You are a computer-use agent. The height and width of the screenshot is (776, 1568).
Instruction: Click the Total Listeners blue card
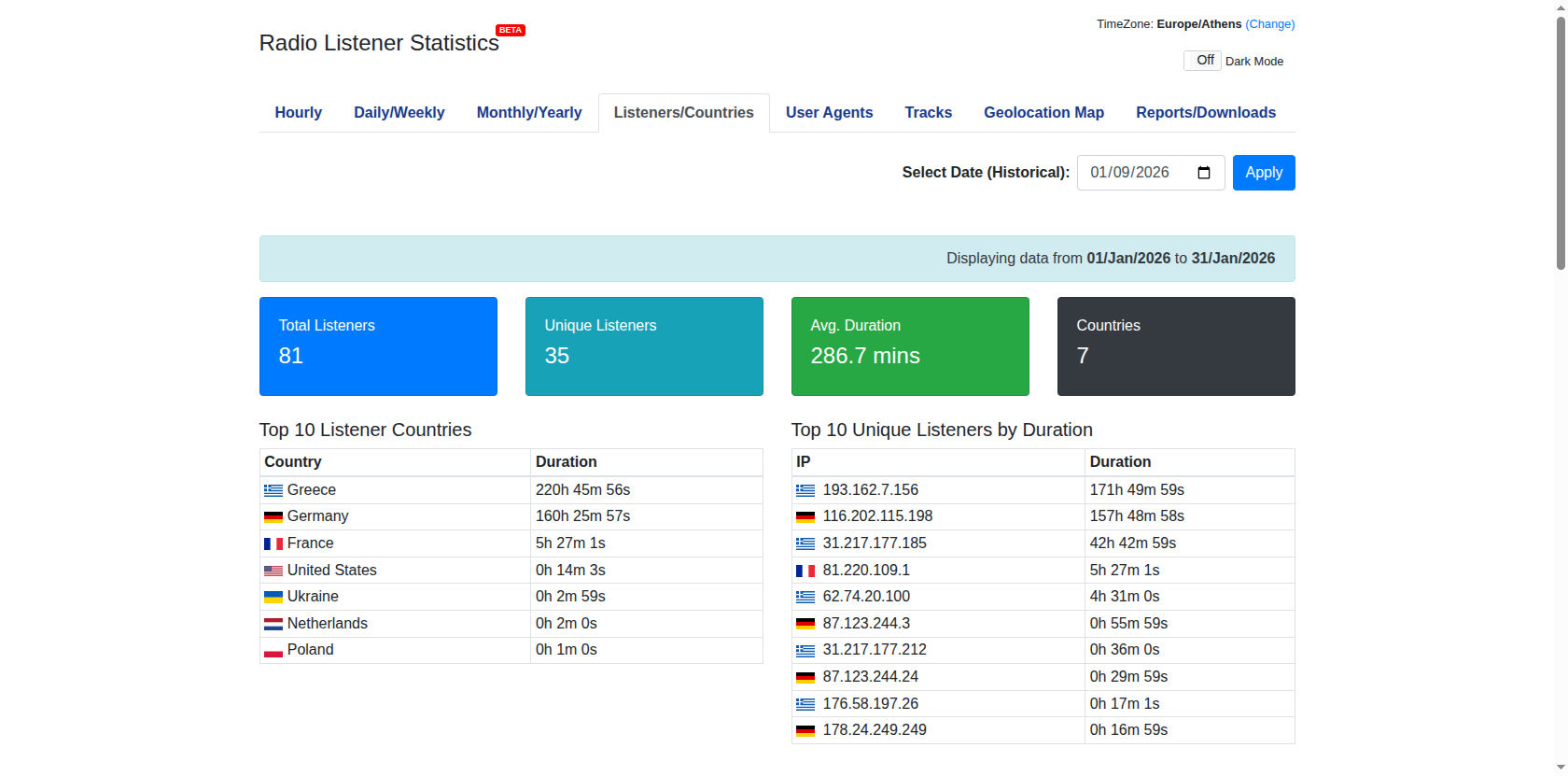tap(378, 346)
